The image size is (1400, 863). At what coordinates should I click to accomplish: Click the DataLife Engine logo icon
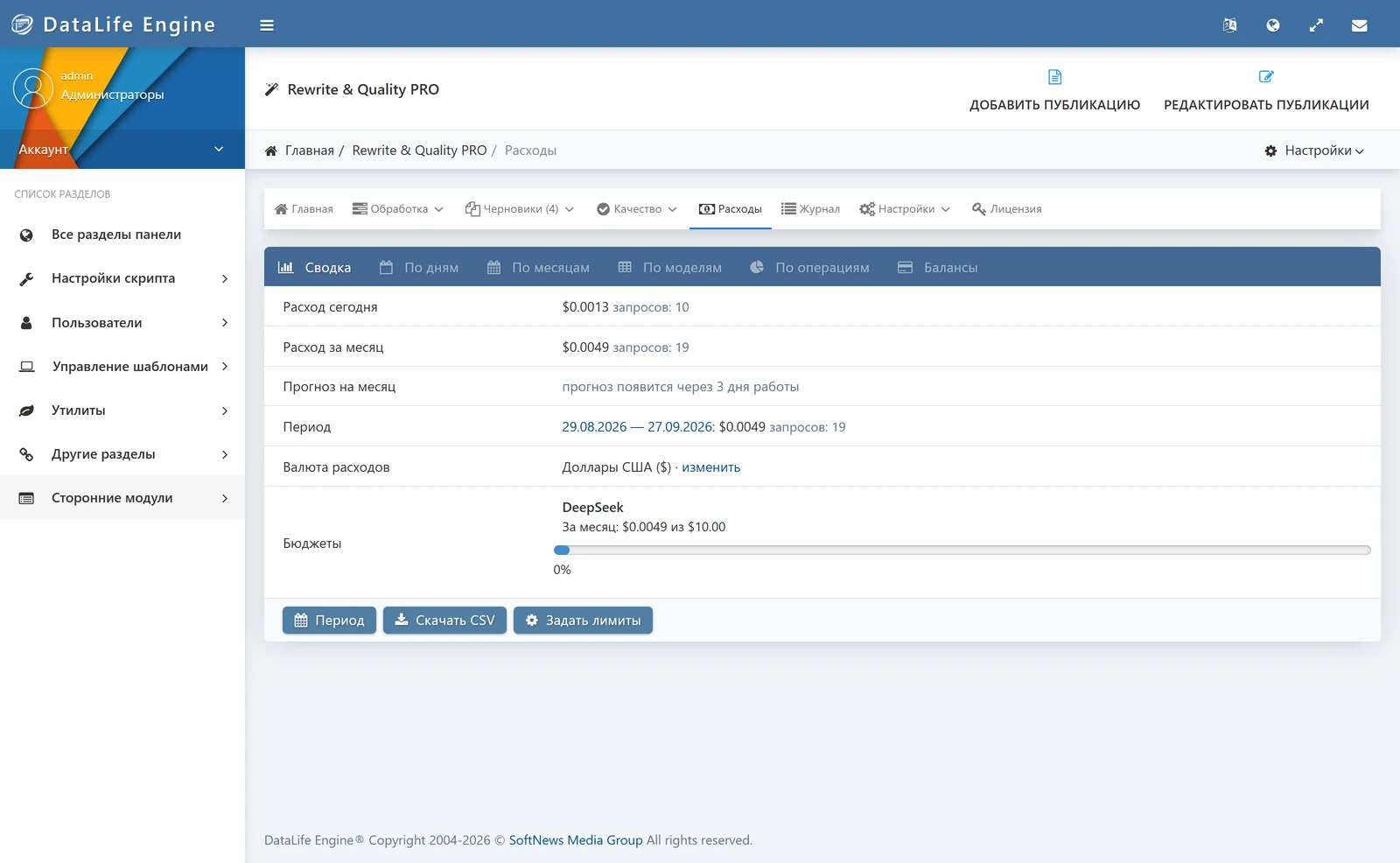22,25
